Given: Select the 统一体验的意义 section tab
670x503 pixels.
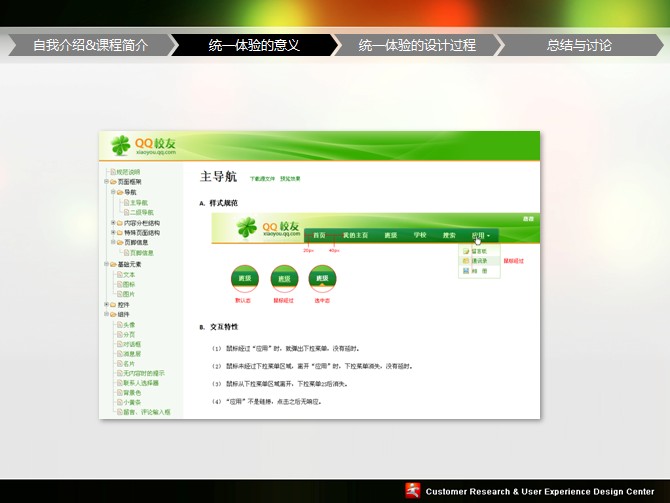Looking at the screenshot, I should 254,45.
